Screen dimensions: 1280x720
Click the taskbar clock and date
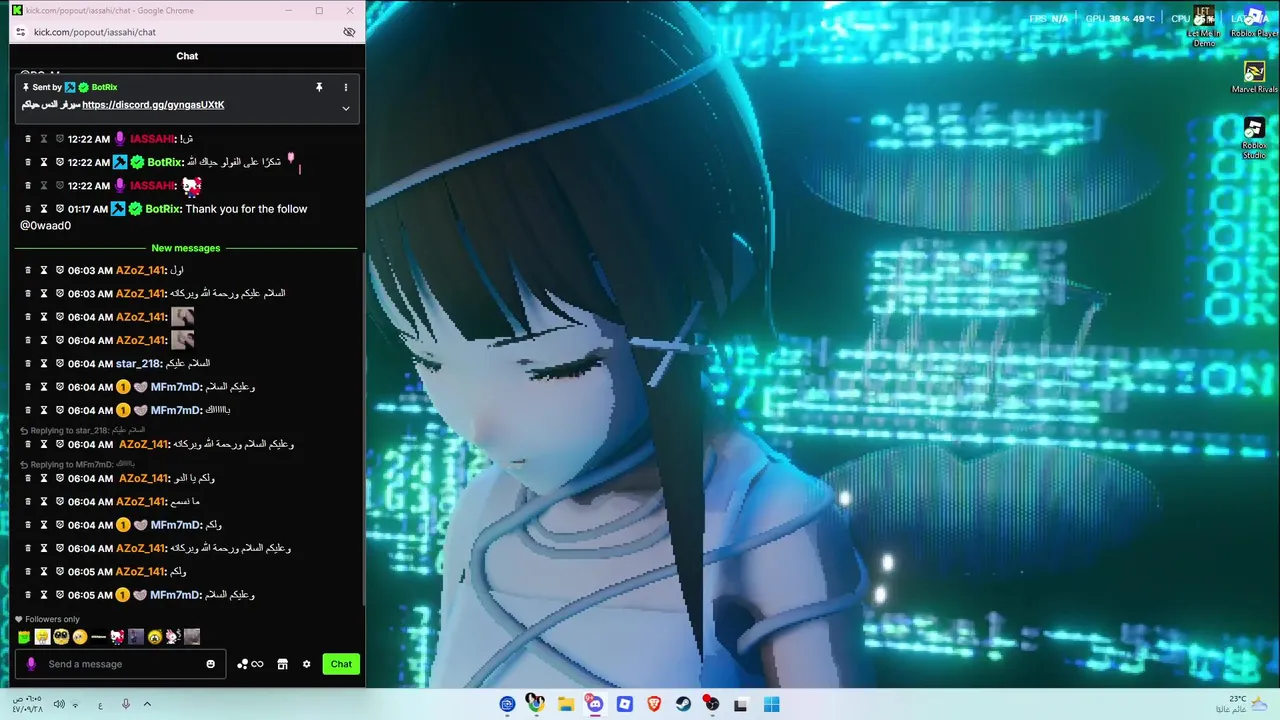point(28,704)
